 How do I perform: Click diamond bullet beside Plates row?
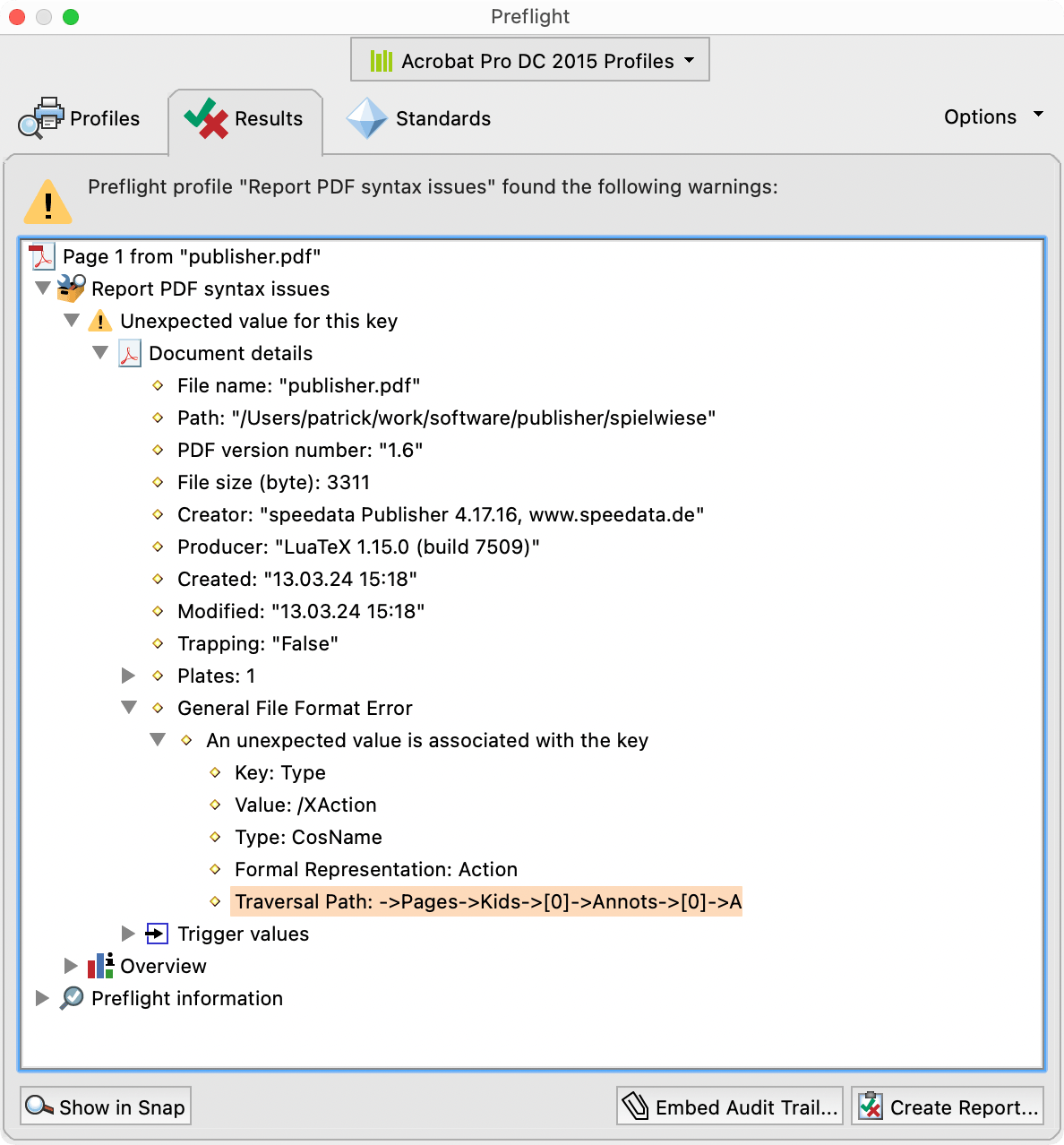(158, 676)
